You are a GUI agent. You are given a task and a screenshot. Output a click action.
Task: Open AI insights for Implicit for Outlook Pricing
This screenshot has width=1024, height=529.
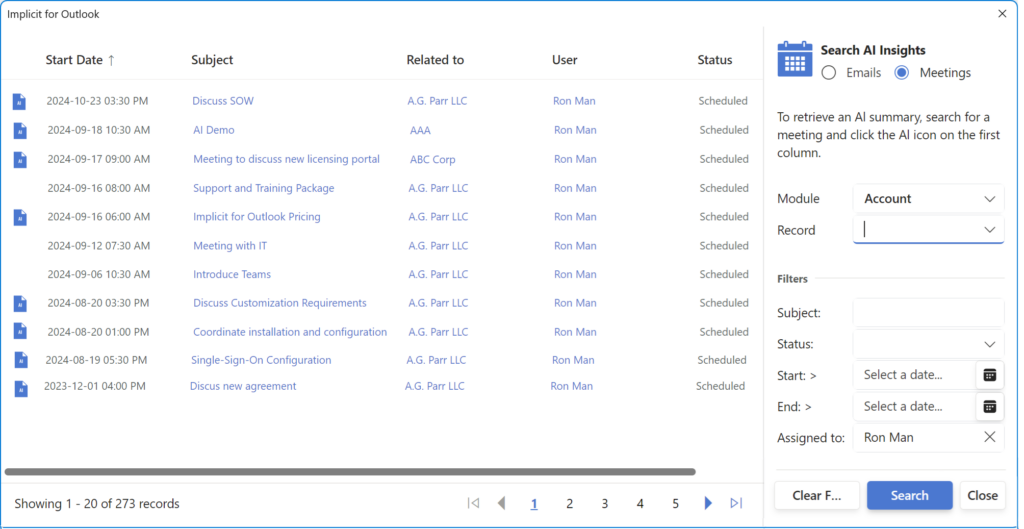[x=19, y=217]
